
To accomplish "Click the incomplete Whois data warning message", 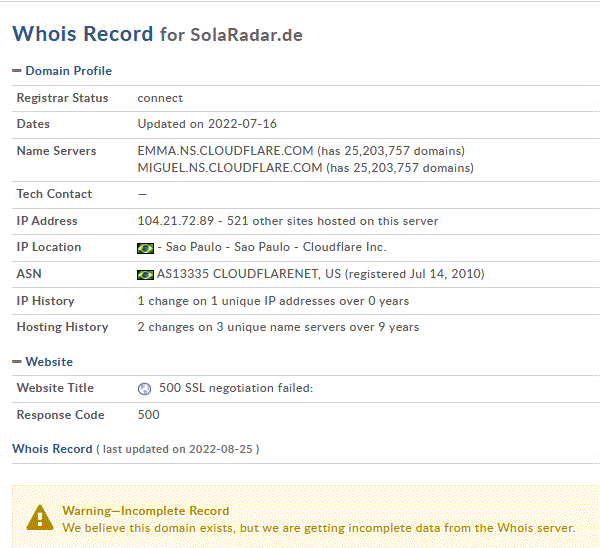I will [319, 528].
